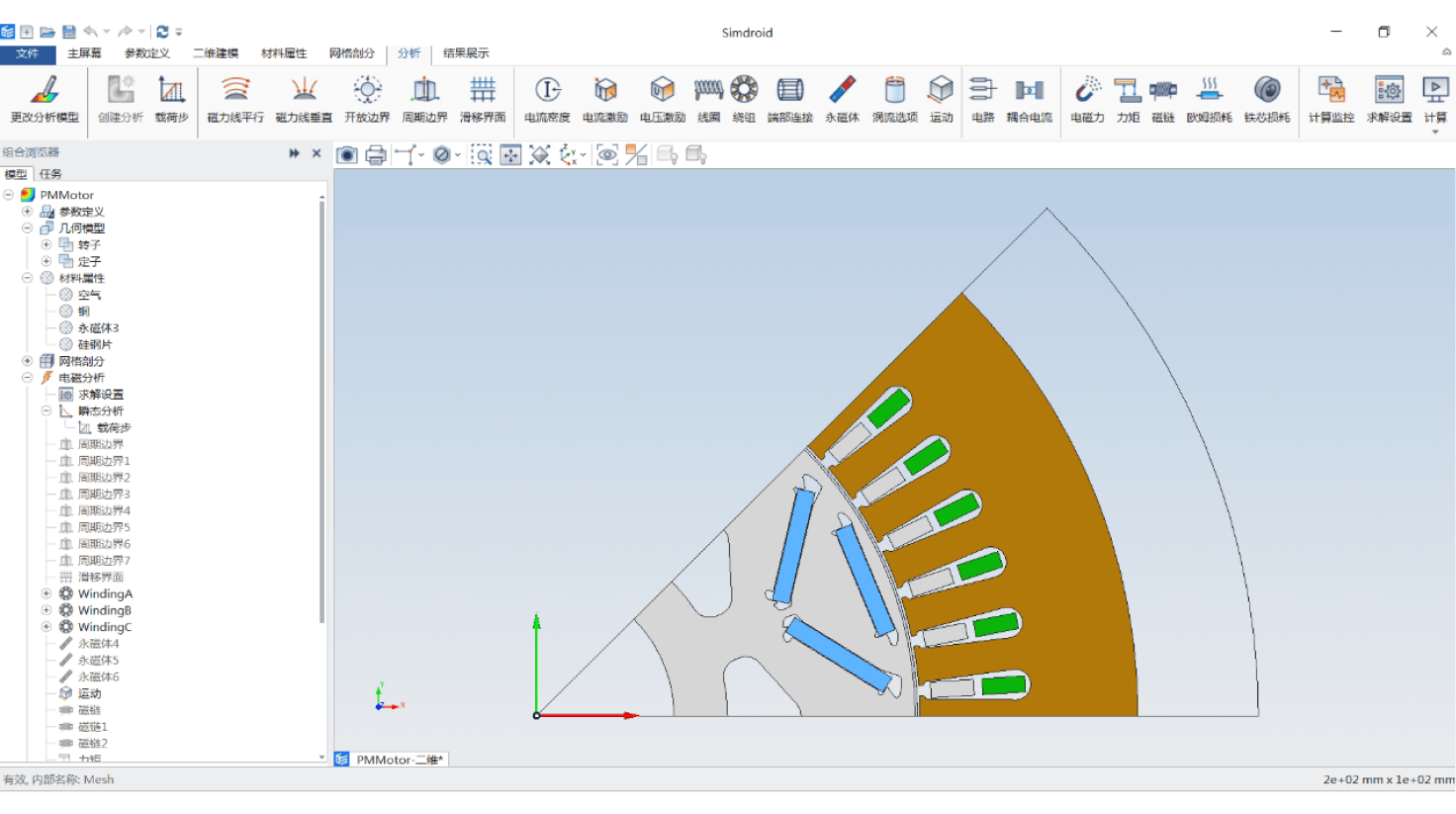This screenshot has width=1456, height=814.
Task: Switch to 二维建模 ribbon tab
Action: point(216,53)
